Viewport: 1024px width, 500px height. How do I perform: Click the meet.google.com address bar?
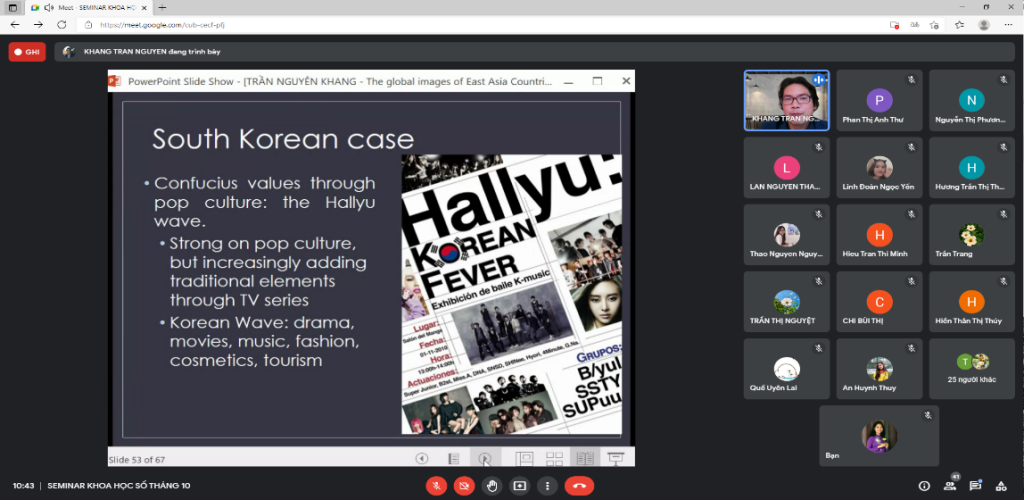click(x=483, y=25)
